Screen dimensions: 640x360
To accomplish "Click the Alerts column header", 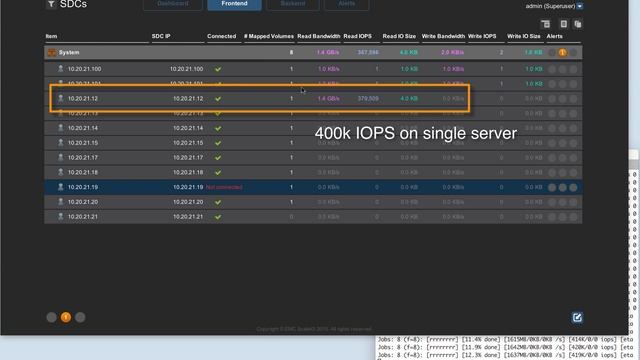I will point(554,36).
